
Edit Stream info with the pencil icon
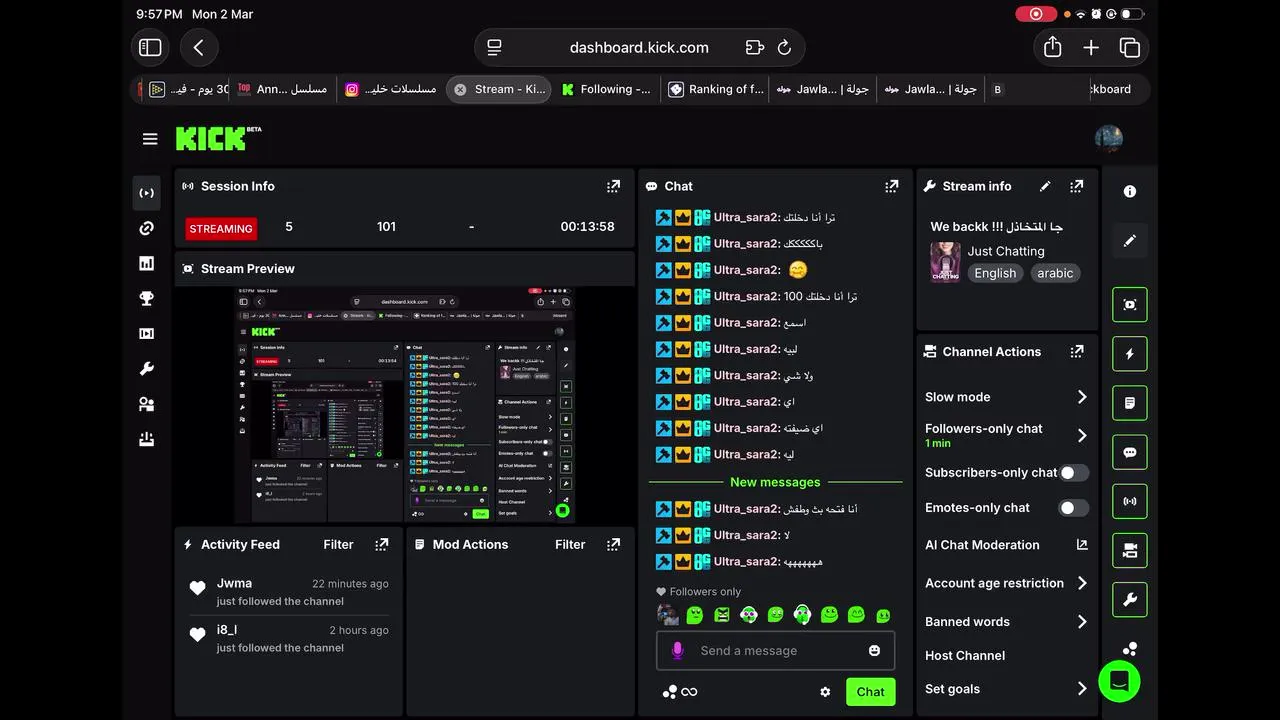coord(1045,186)
